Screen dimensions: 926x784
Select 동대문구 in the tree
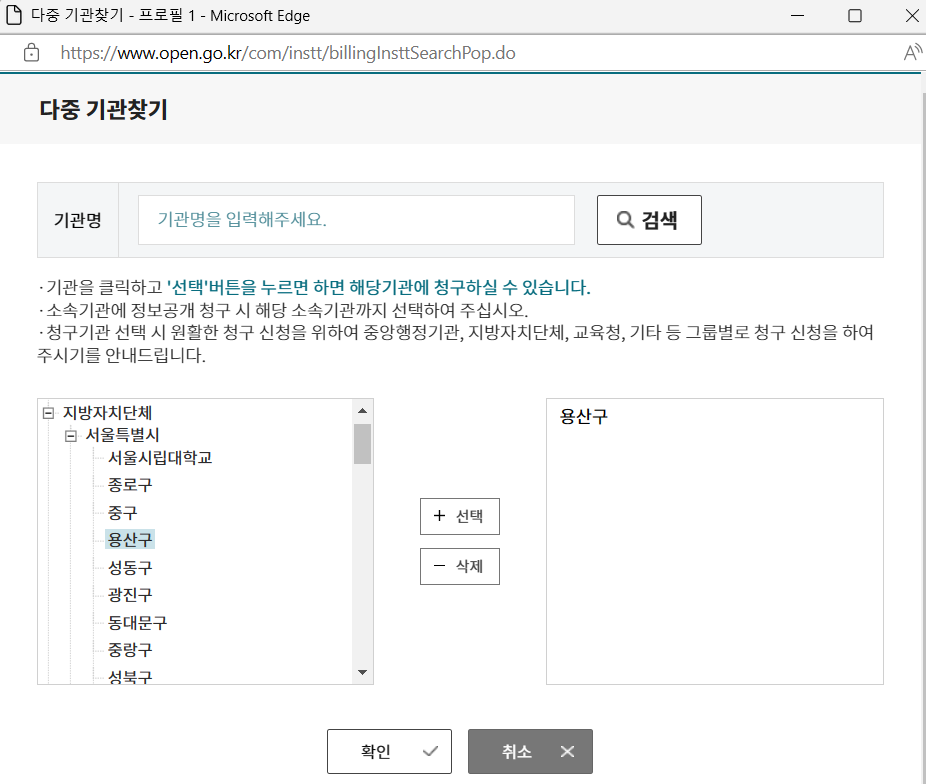(138, 622)
